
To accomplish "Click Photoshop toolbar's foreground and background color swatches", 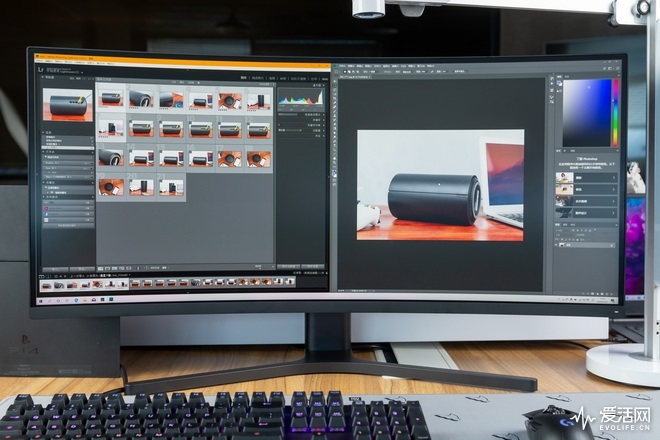I will 334,173.
